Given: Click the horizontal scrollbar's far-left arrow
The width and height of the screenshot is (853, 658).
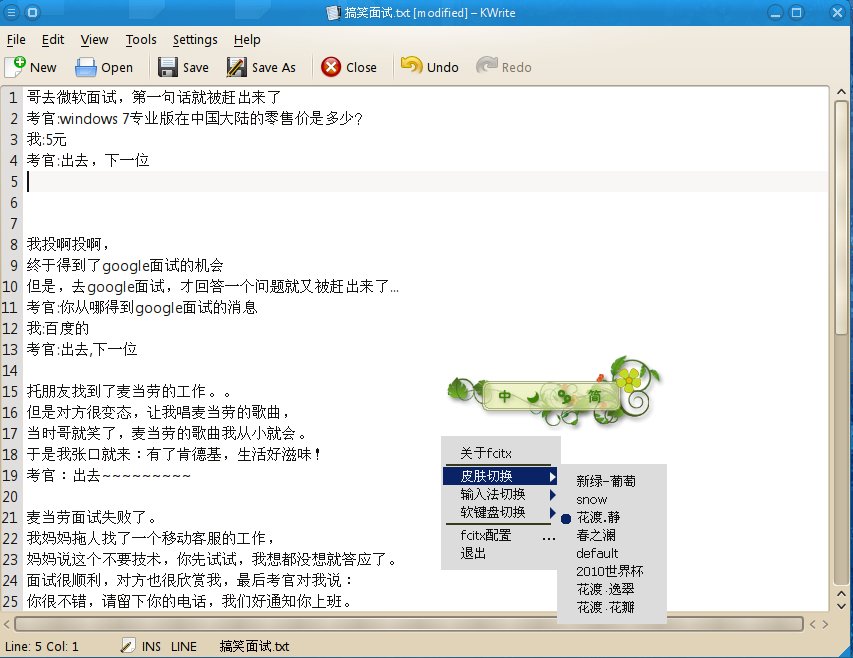Looking at the screenshot, I should 7,624.
